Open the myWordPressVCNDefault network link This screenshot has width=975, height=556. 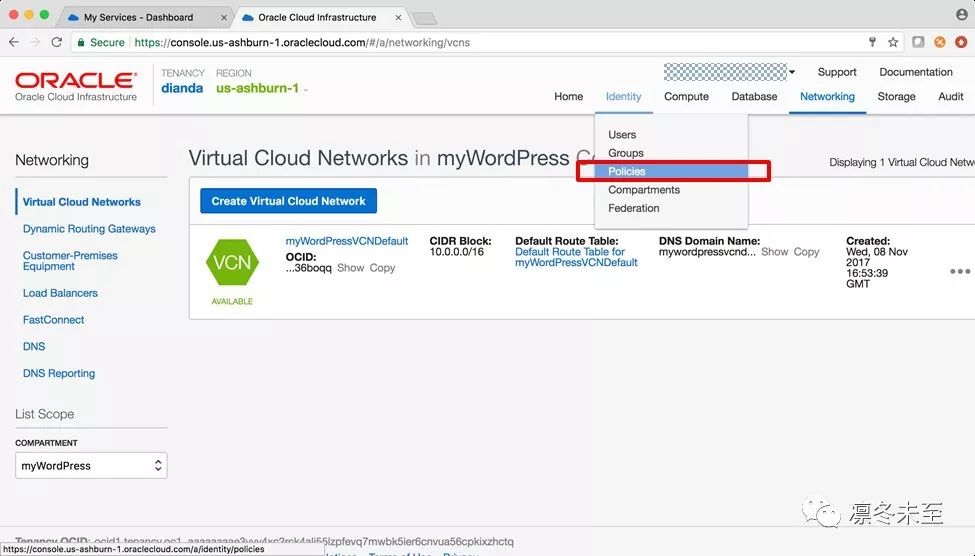[x=347, y=241]
